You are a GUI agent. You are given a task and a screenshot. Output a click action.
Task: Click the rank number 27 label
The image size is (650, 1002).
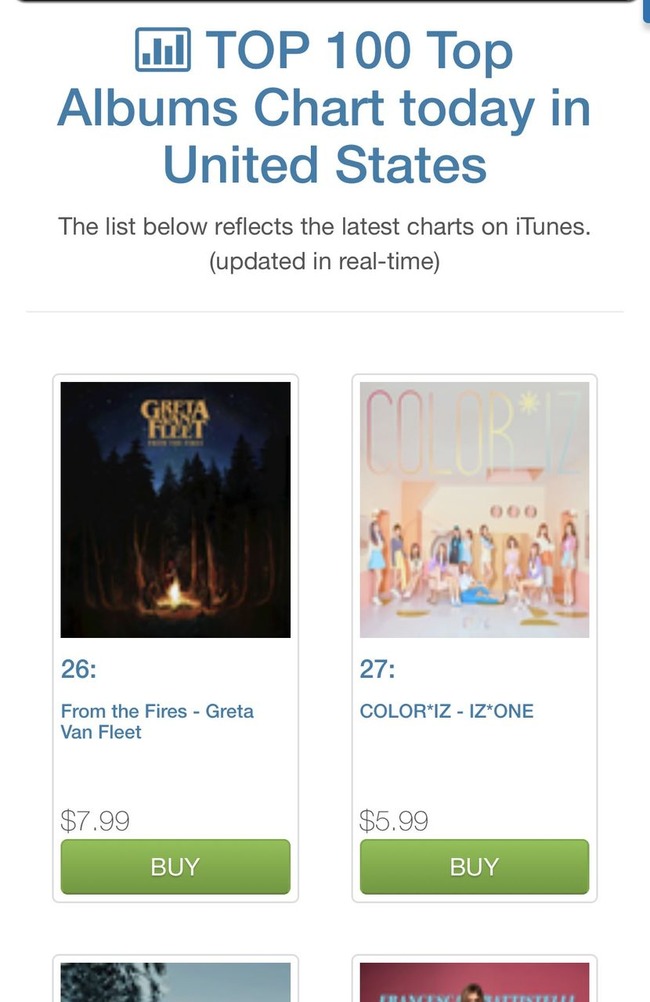pos(378,669)
